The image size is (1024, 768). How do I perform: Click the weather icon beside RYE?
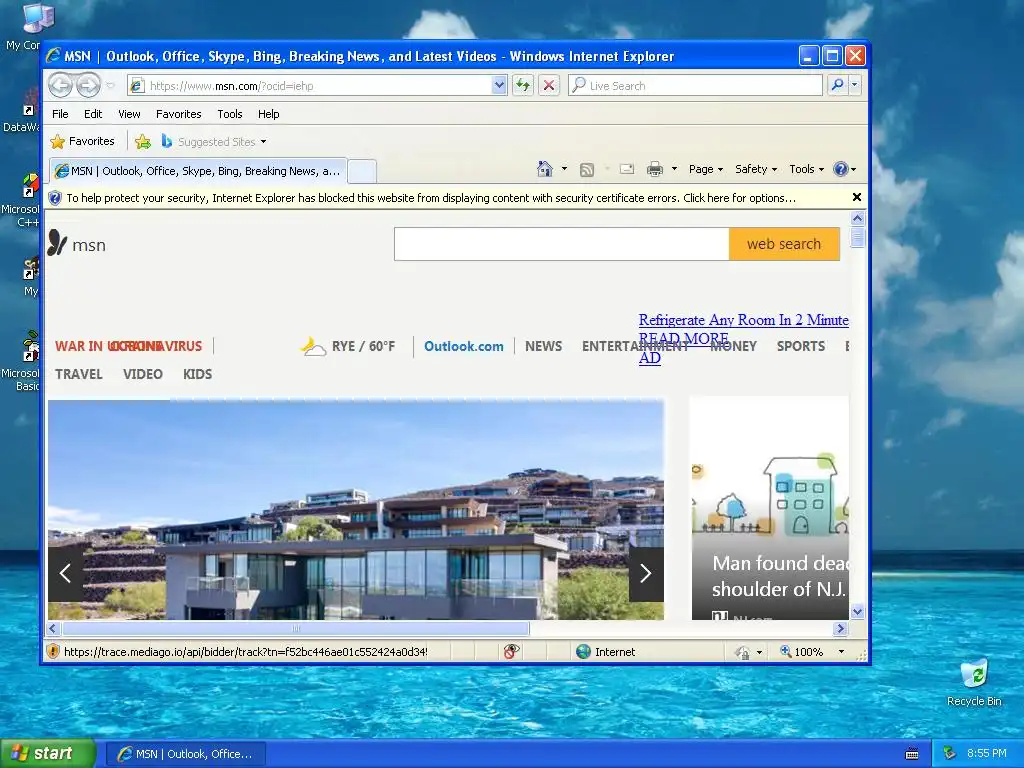pyautogui.click(x=313, y=346)
